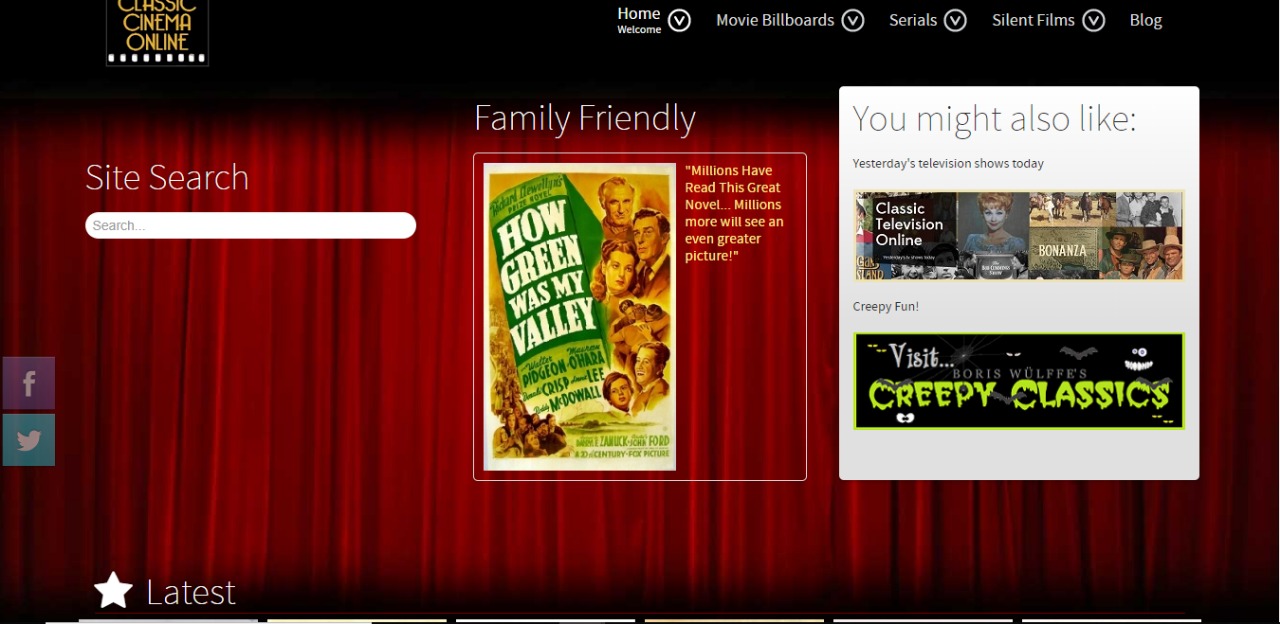Visit the Creepy Classics banner

1019,381
